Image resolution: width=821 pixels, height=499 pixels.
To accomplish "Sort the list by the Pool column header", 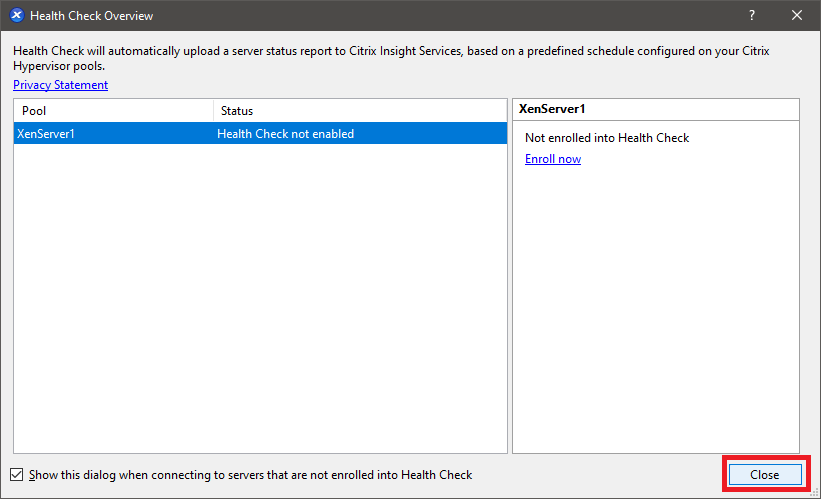I will [113, 111].
